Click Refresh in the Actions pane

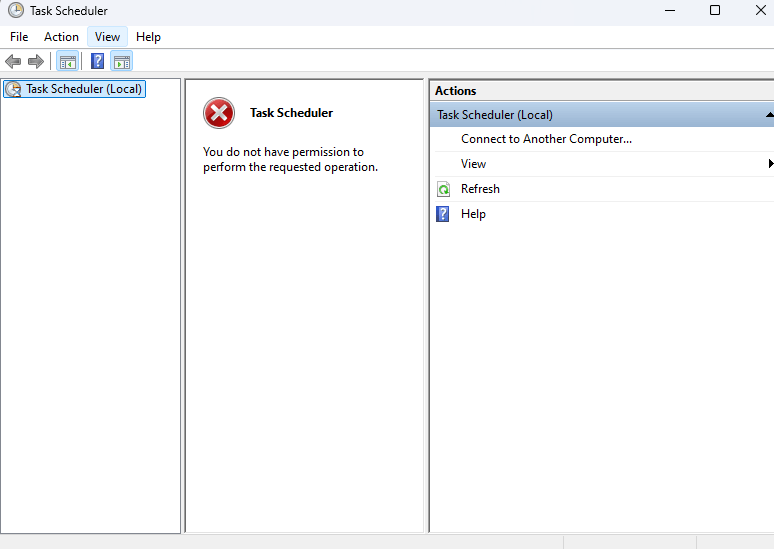tap(480, 189)
